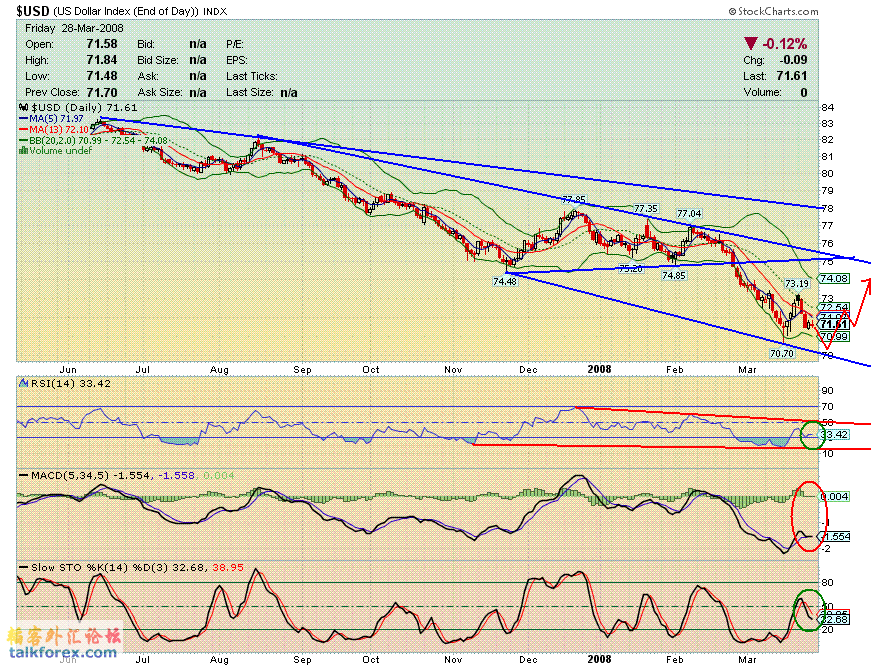
Task: Click the candlestick icon beside $USD (Daily)
Action: pyautogui.click(x=23, y=107)
